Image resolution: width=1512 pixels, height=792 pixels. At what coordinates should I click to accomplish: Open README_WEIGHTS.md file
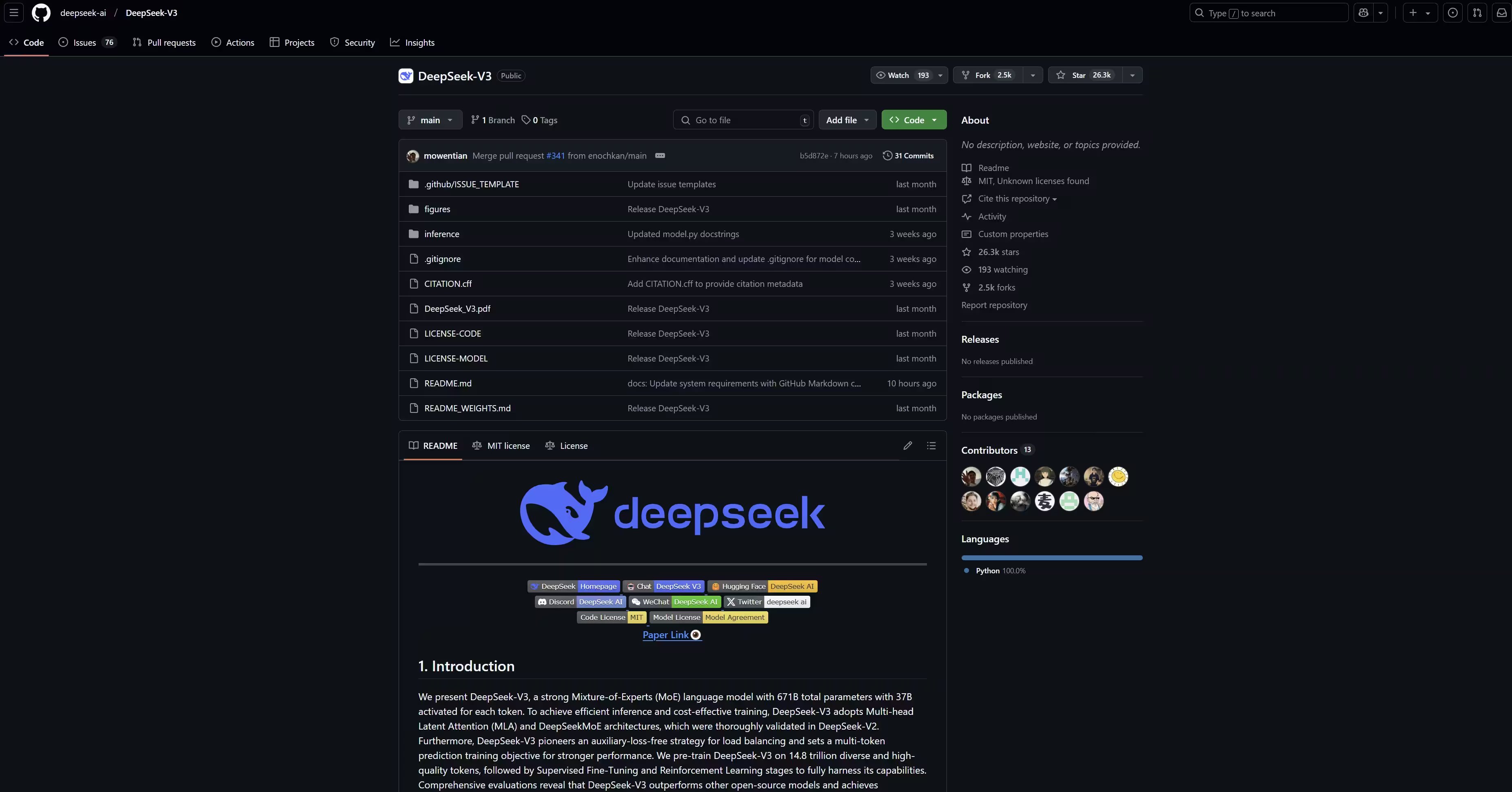click(467, 408)
